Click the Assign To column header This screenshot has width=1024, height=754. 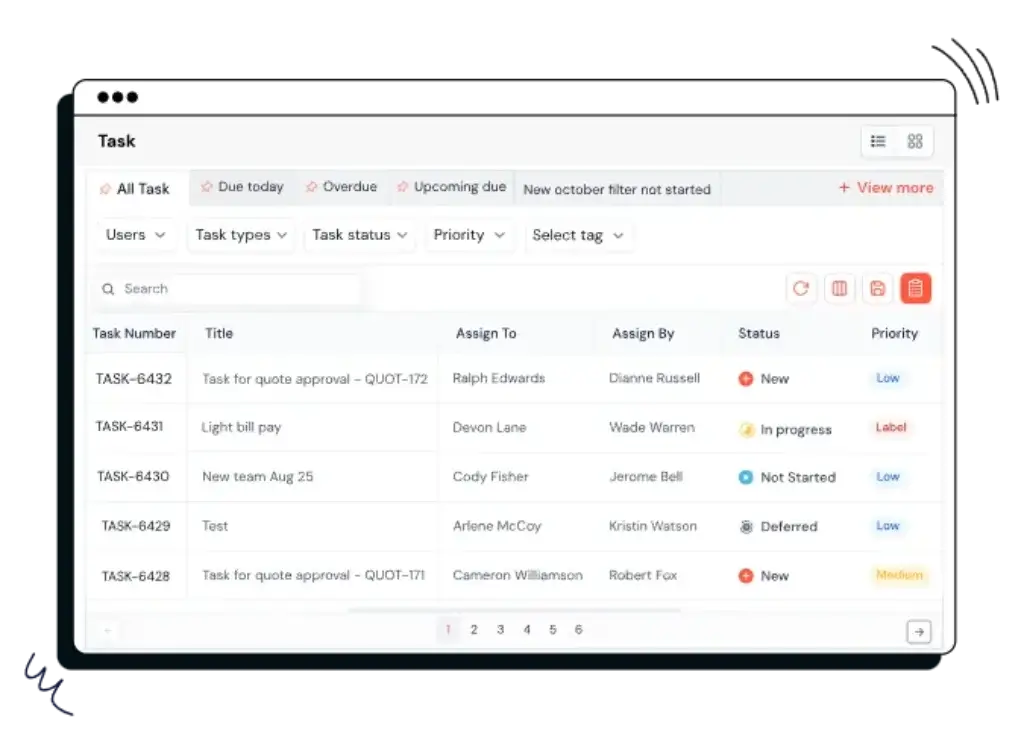coord(486,334)
